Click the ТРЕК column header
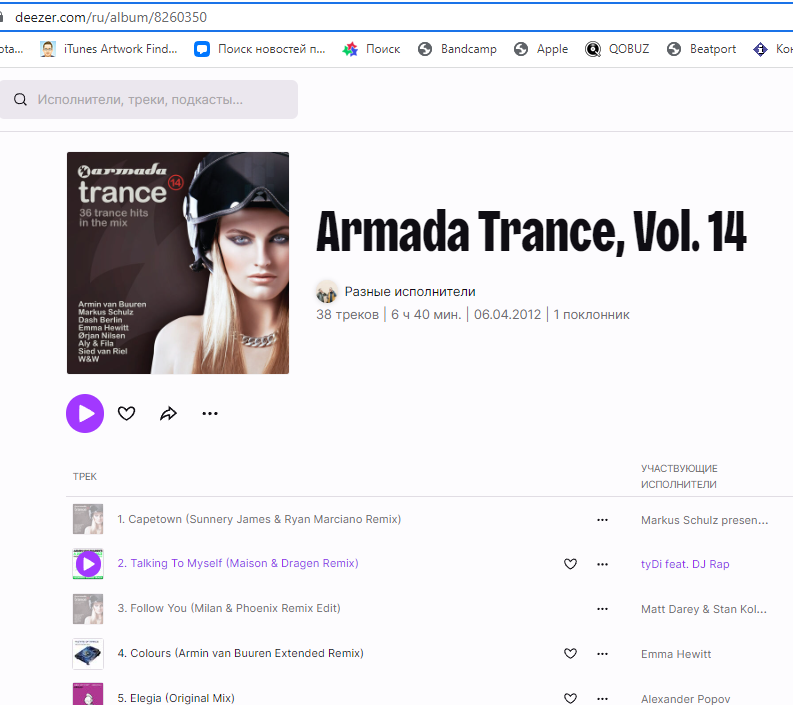 [x=84, y=476]
